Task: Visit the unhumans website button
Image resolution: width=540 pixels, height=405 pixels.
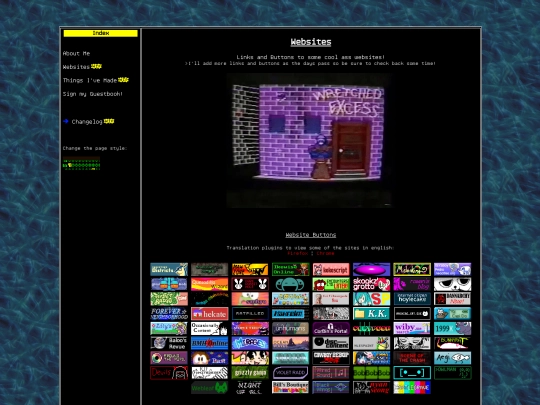Action: (291, 329)
